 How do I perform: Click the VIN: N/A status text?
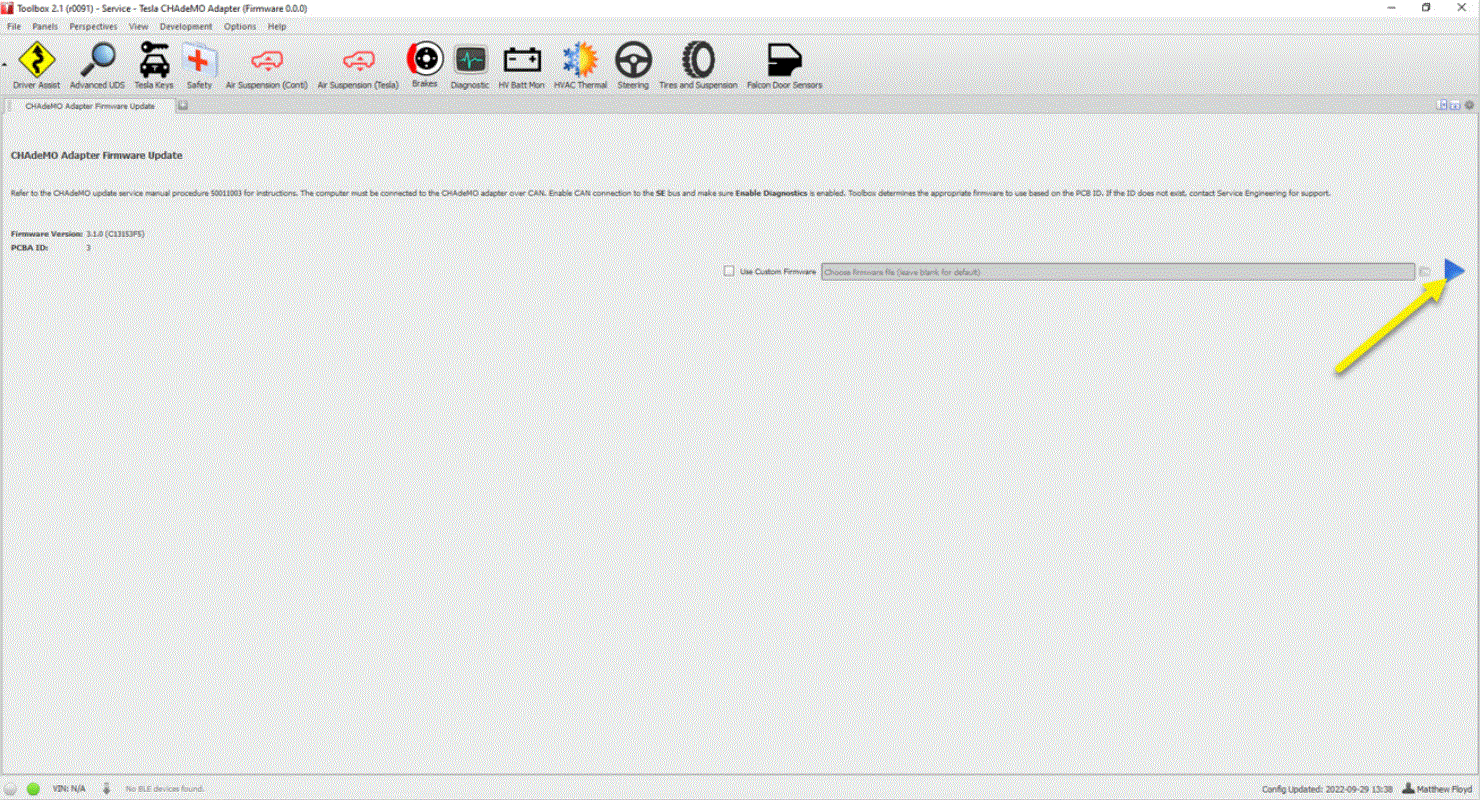tap(69, 789)
